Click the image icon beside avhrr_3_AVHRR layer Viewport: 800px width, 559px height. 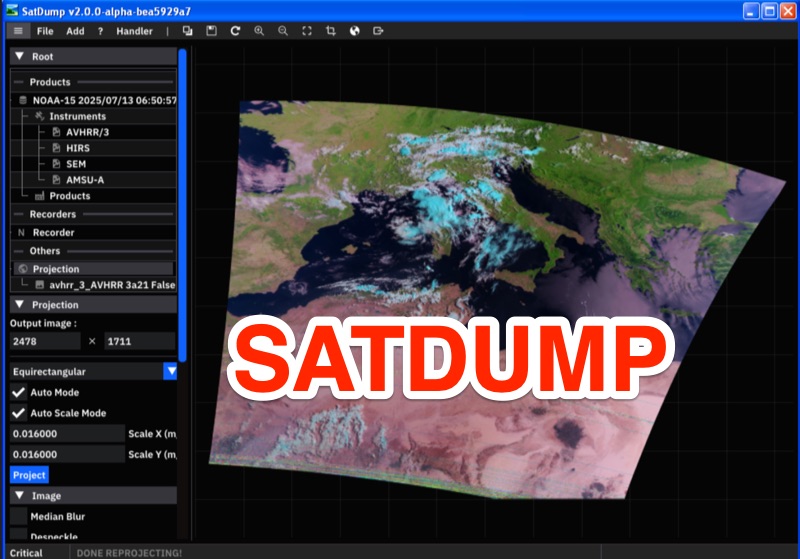coord(40,285)
